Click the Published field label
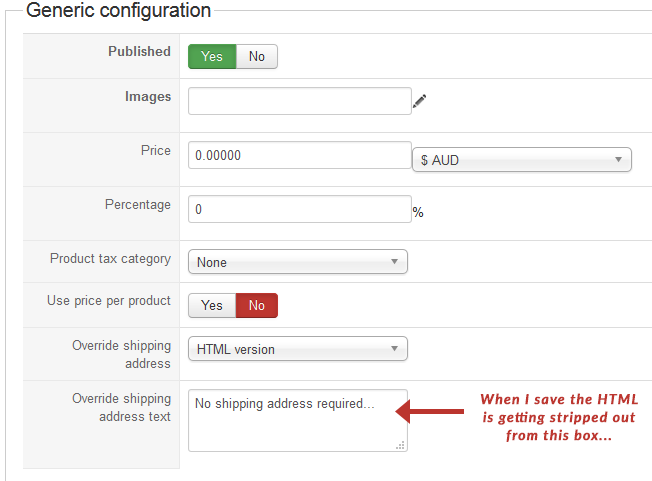Viewport: 652px width, 481px height. click(139, 52)
